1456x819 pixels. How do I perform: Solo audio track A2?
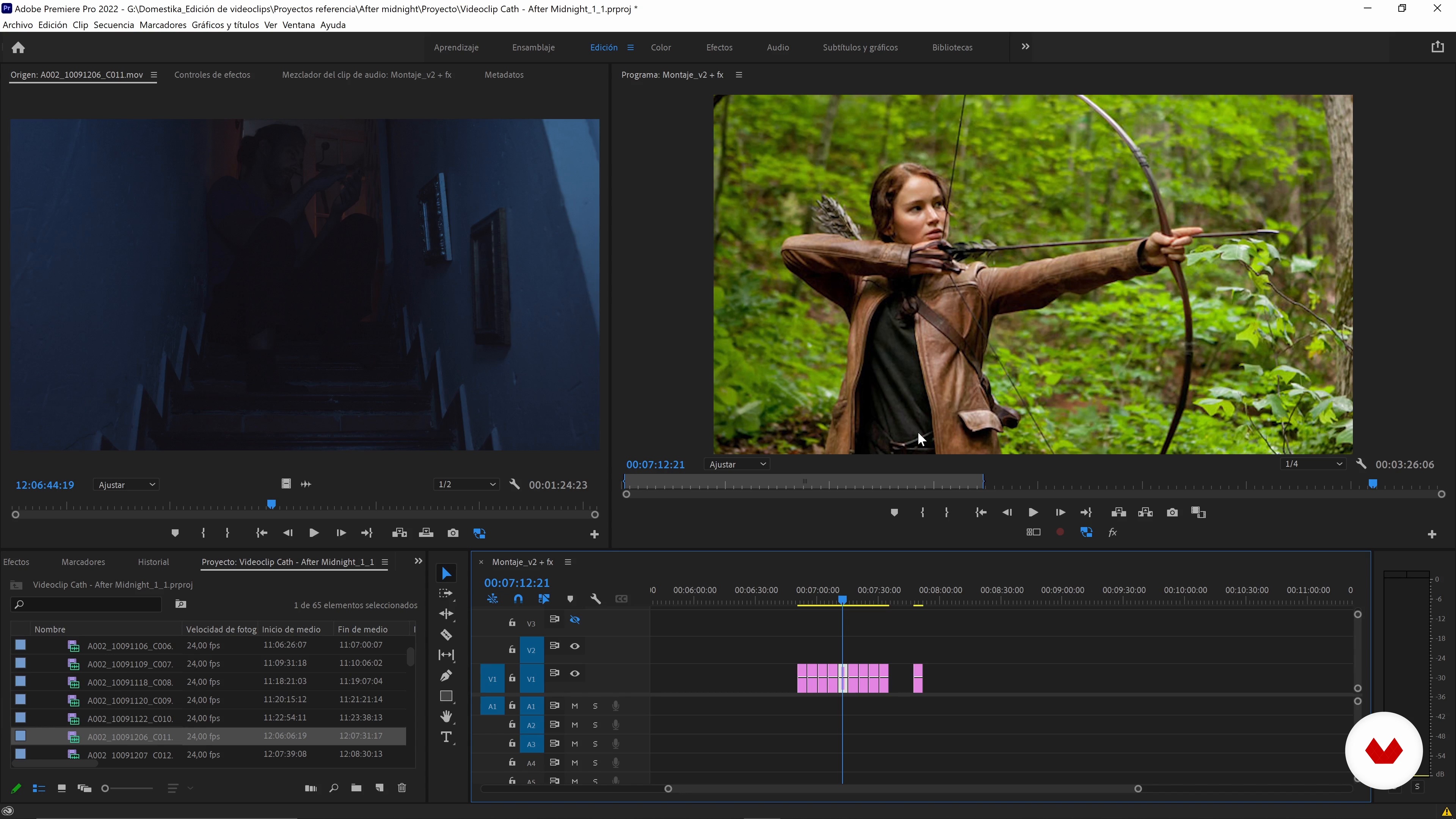[595, 725]
